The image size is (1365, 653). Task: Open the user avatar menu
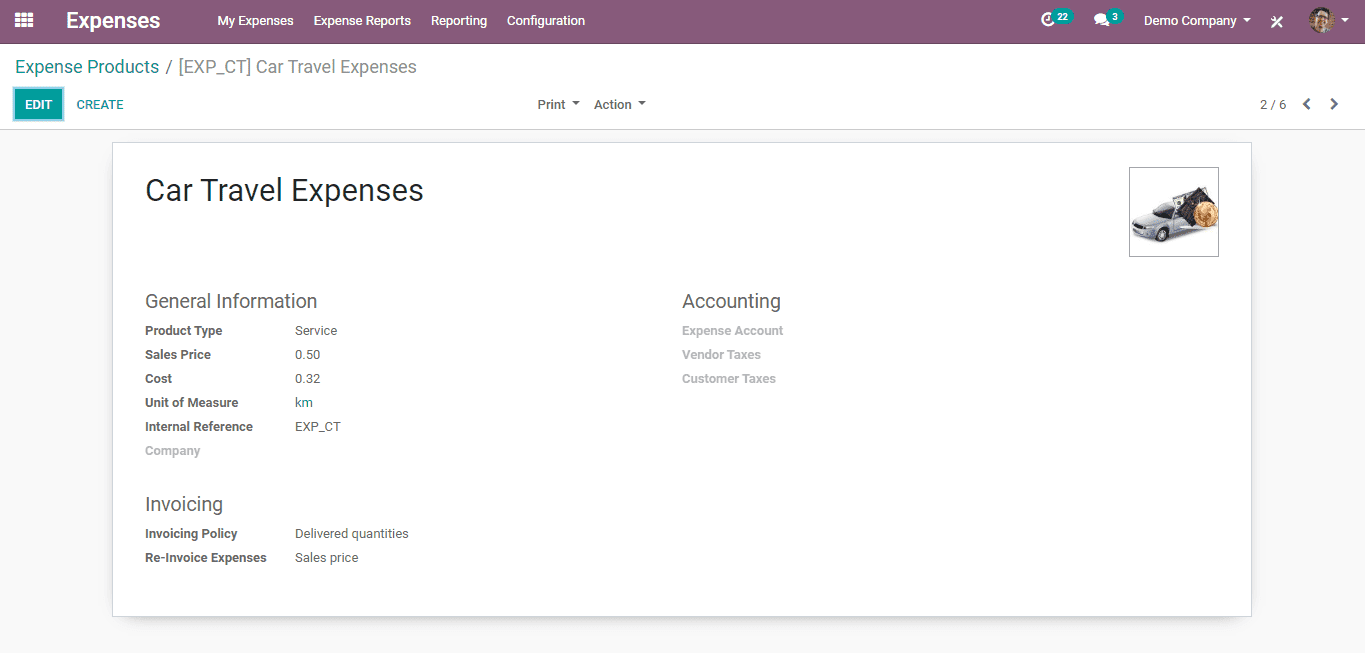click(x=1329, y=20)
